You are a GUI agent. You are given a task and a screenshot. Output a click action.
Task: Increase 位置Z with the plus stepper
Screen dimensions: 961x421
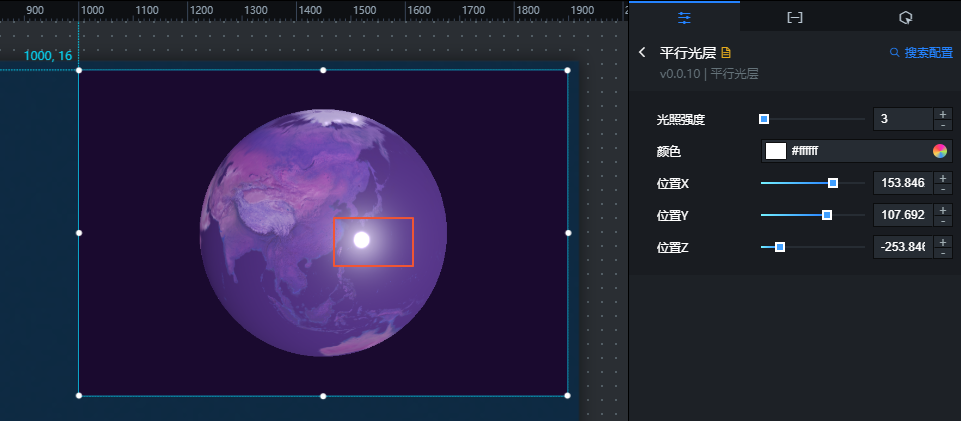pos(943,241)
